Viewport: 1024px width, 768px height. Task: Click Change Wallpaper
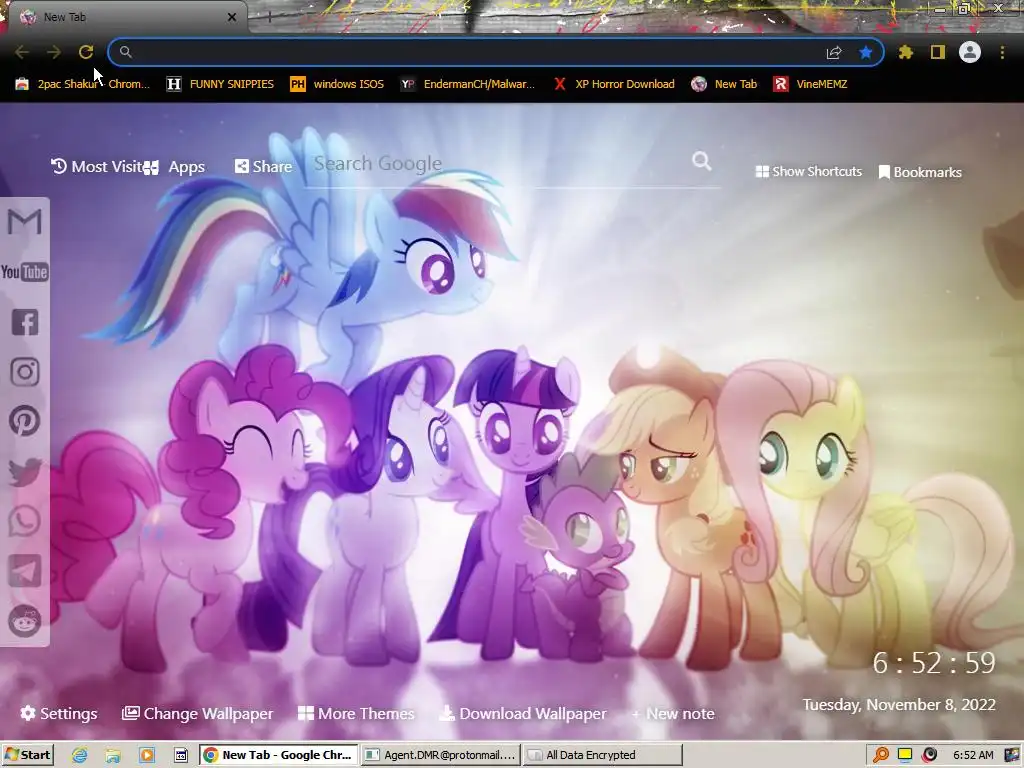coord(198,713)
